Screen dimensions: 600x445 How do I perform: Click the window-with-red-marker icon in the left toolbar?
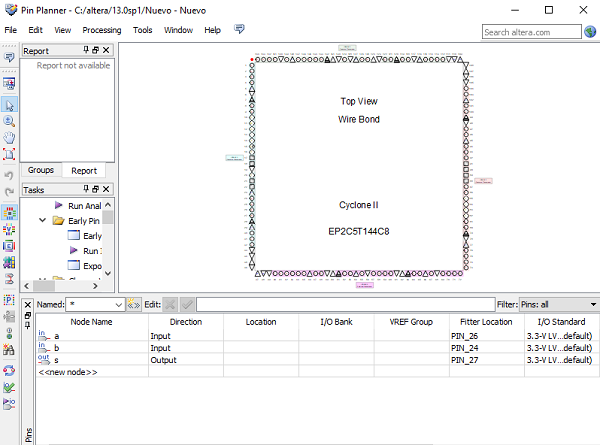point(9,83)
